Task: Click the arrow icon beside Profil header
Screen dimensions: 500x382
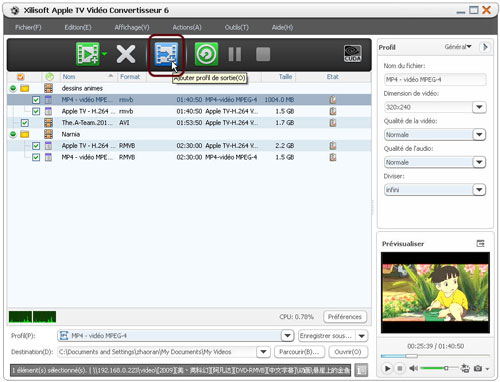Action: [485, 47]
